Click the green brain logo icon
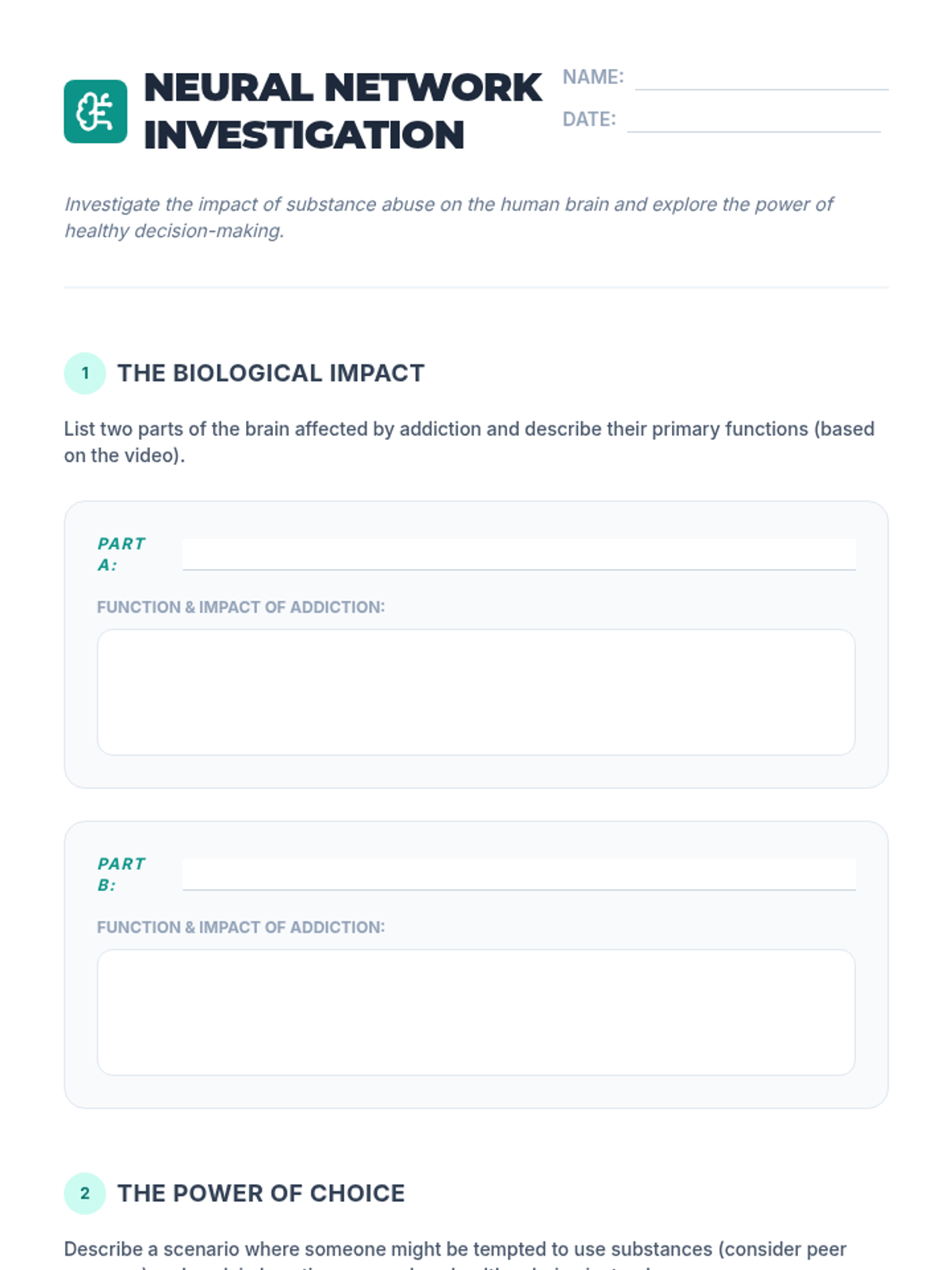952x1270 pixels. click(x=95, y=111)
